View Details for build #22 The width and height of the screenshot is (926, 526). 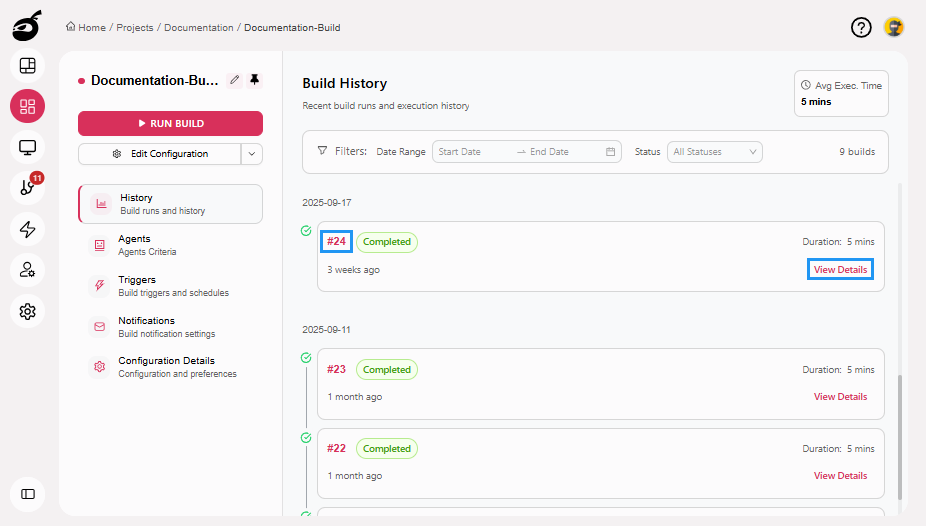840,476
